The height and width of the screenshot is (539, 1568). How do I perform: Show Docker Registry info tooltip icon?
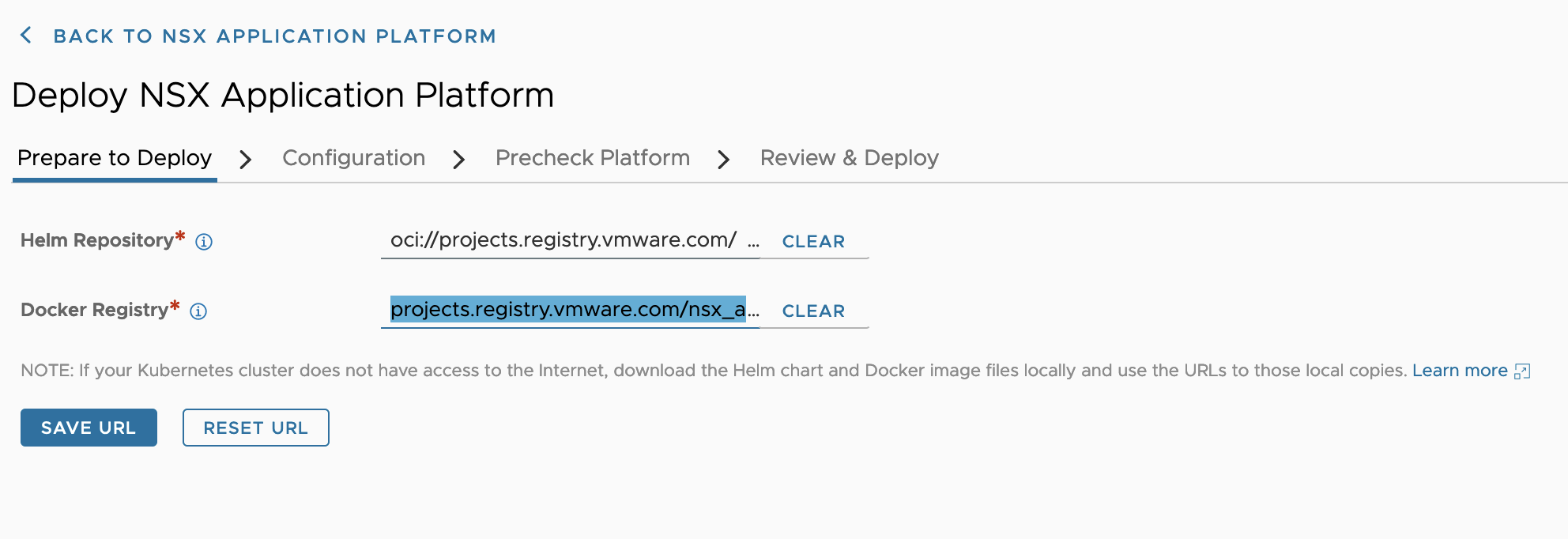[199, 311]
